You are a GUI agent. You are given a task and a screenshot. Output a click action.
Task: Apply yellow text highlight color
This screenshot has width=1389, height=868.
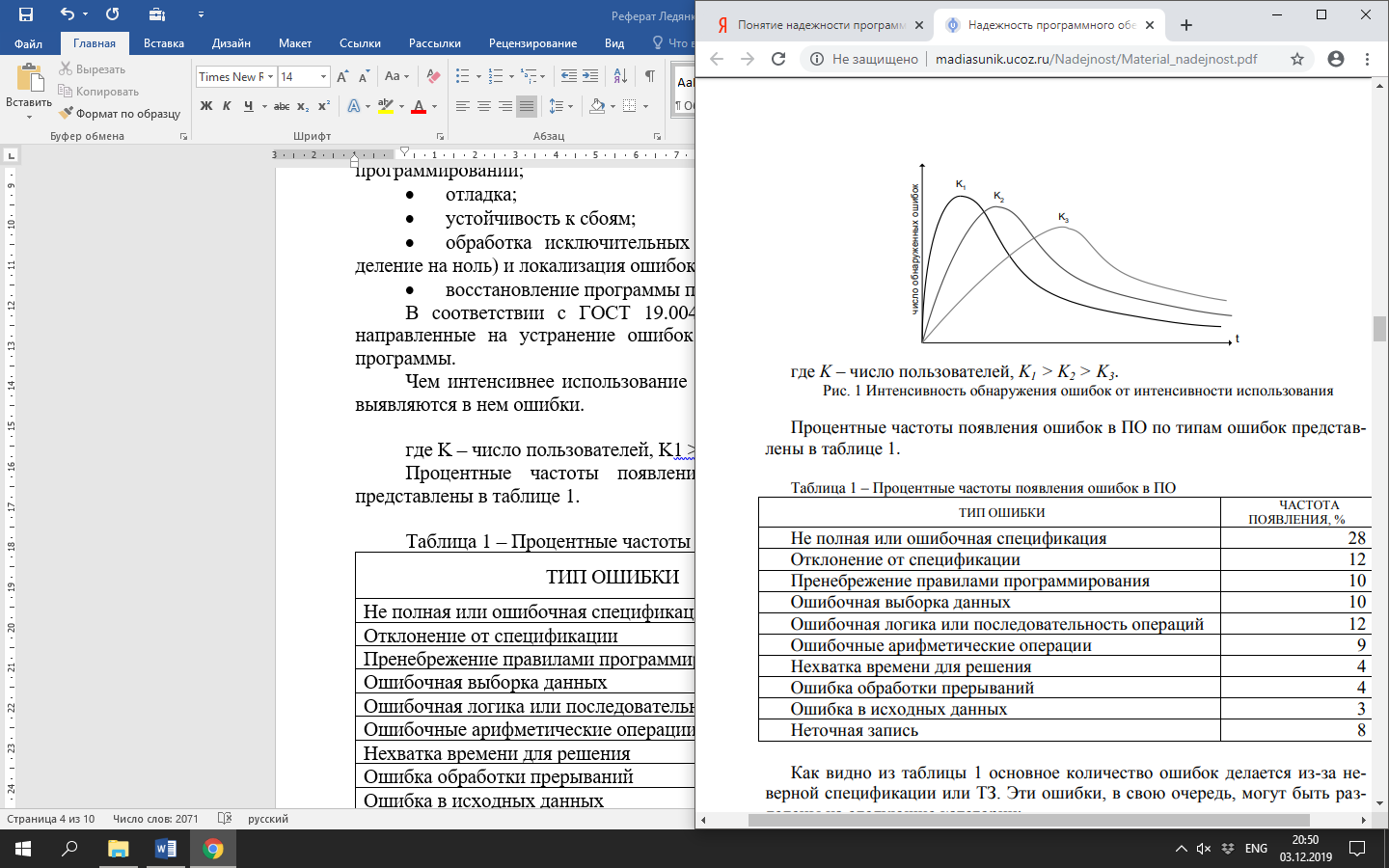pos(385,106)
